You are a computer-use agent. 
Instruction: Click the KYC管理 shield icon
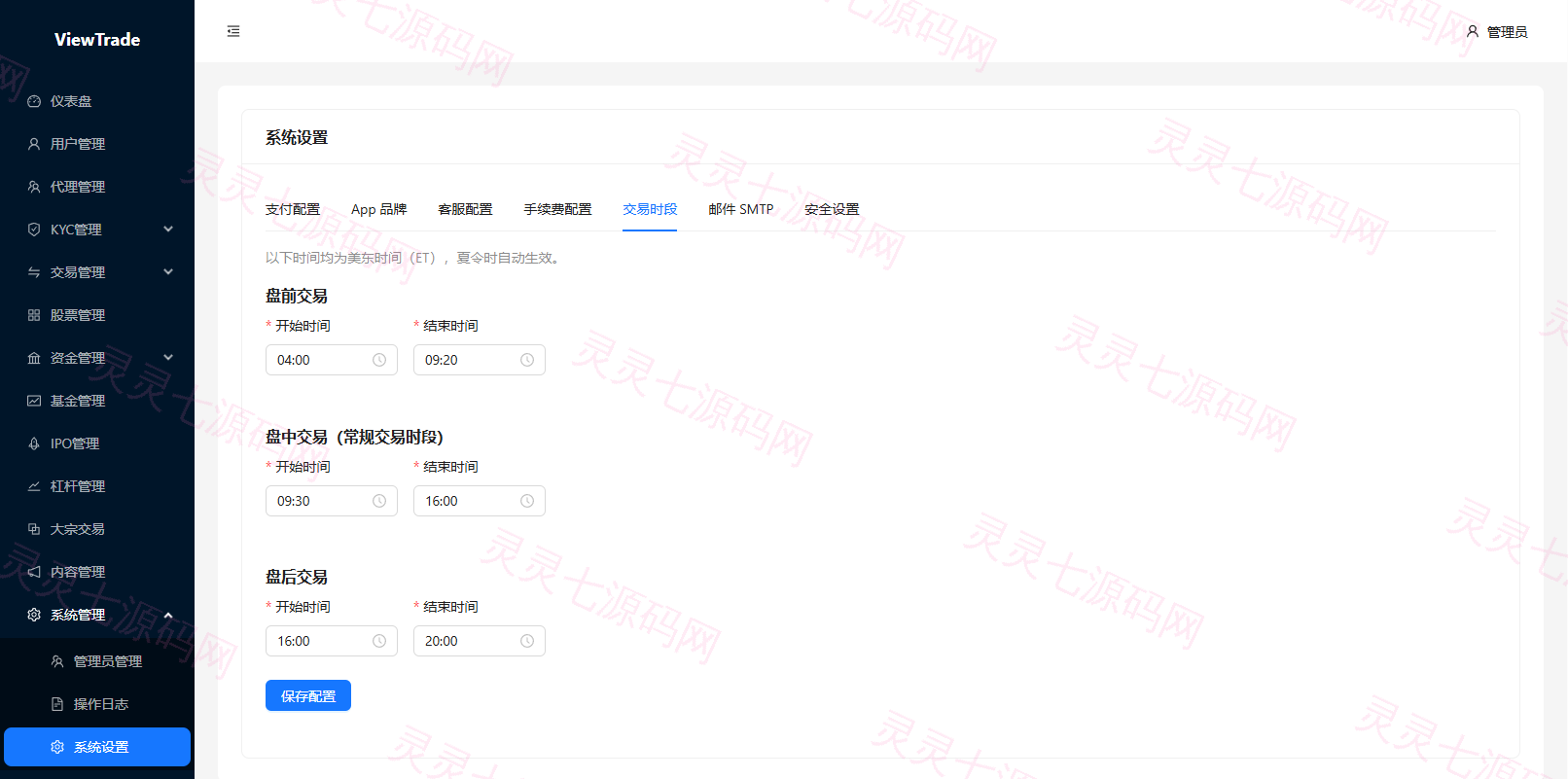pos(34,230)
